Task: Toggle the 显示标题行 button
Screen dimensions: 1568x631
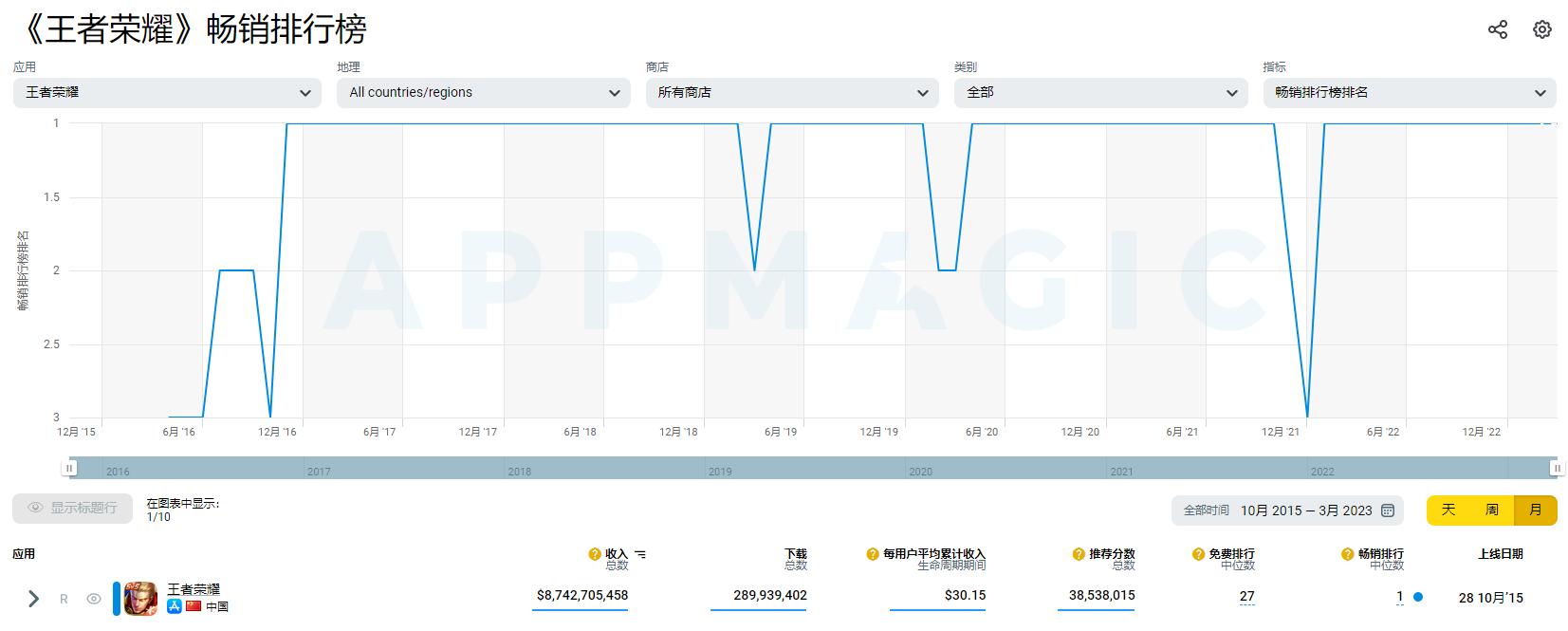Action: click(x=72, y=509)
